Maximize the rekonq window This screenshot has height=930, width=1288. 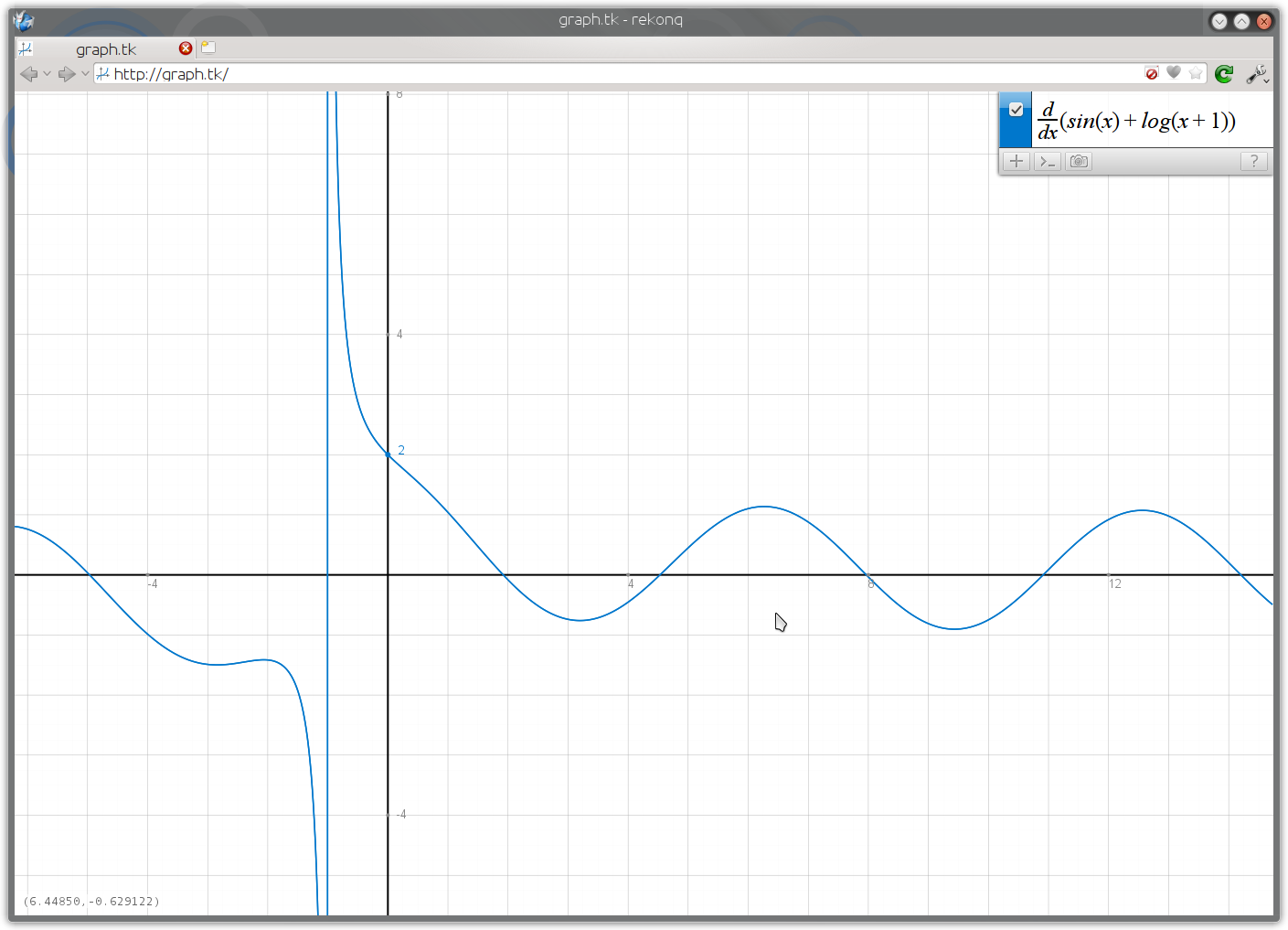(x=1241, y=21)
